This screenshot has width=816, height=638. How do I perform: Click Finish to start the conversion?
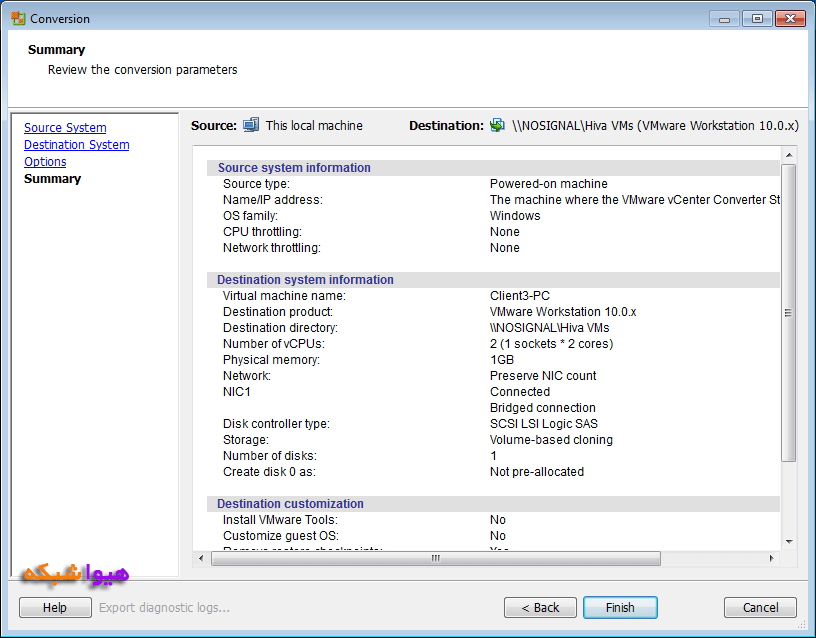click(620, 607)
